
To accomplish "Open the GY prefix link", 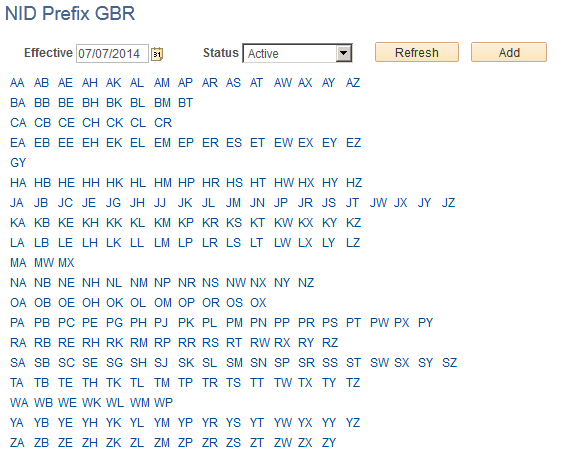I will [18, 163].
